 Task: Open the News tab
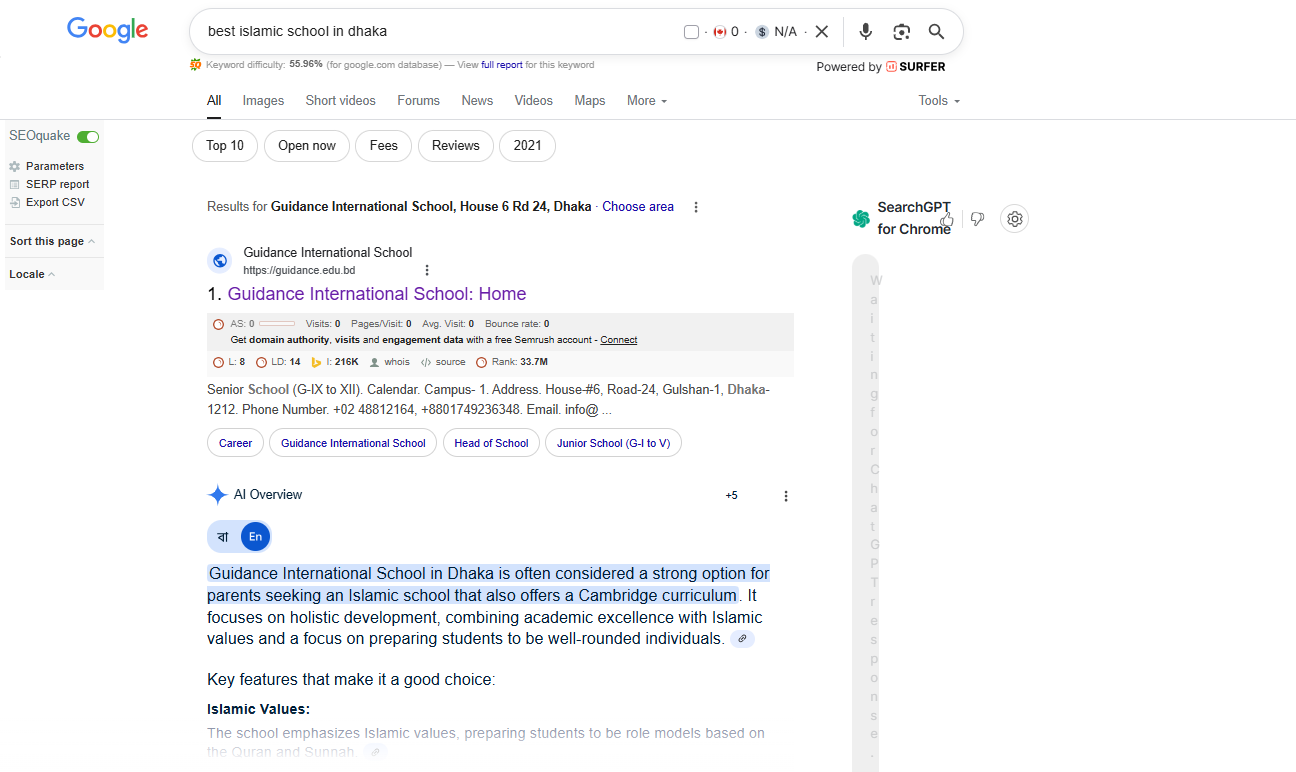(477, 101)
